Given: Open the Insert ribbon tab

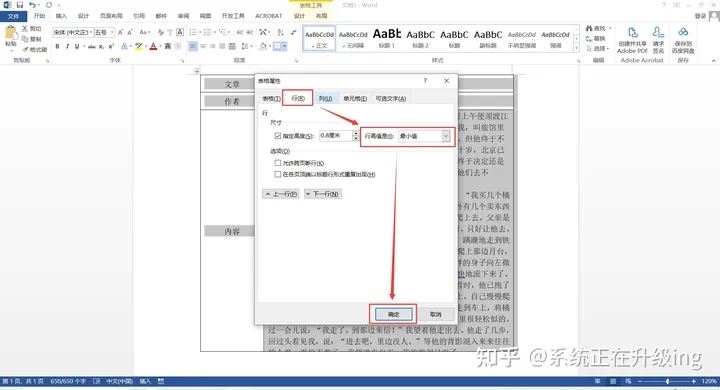Looking at the screenshot, I should pos(61,16).
